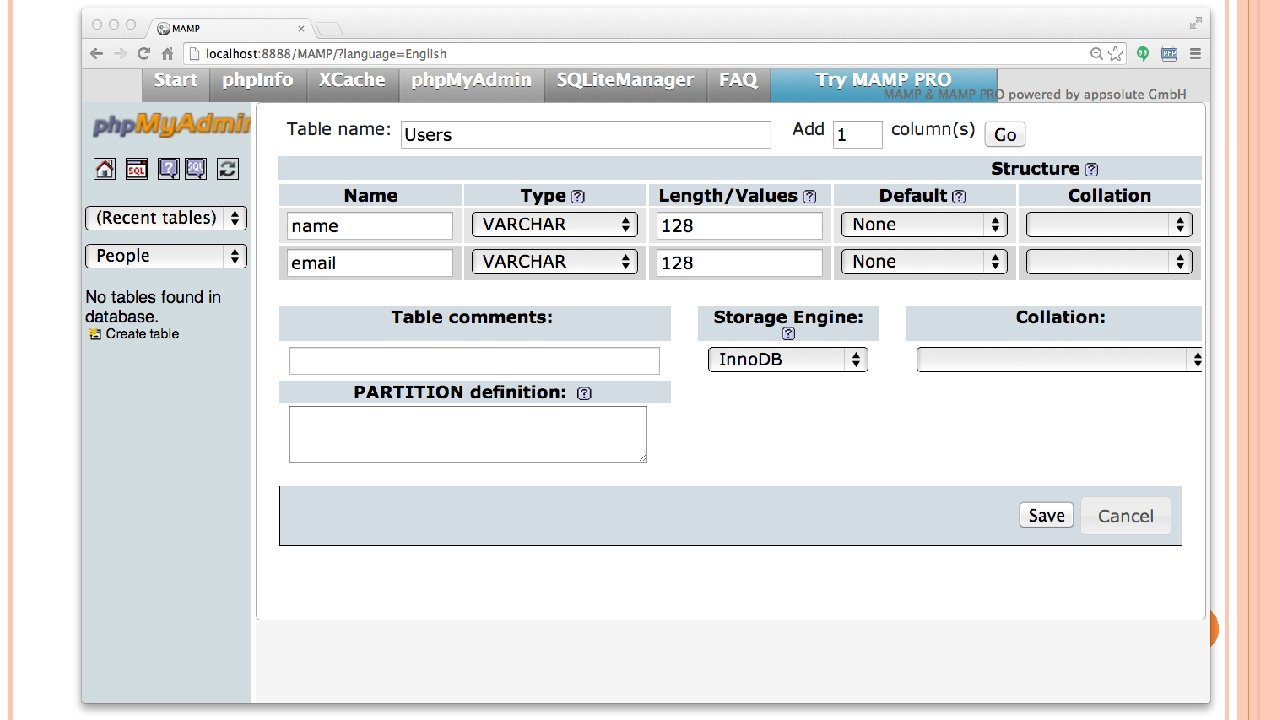Open the MySQL documentation icon in the sidebar

pyautogui.click(x=195, y=169)
